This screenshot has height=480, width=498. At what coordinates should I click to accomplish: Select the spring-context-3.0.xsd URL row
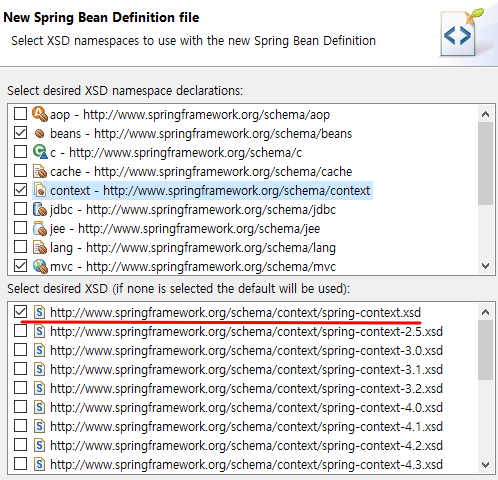(x=246, y=350)
